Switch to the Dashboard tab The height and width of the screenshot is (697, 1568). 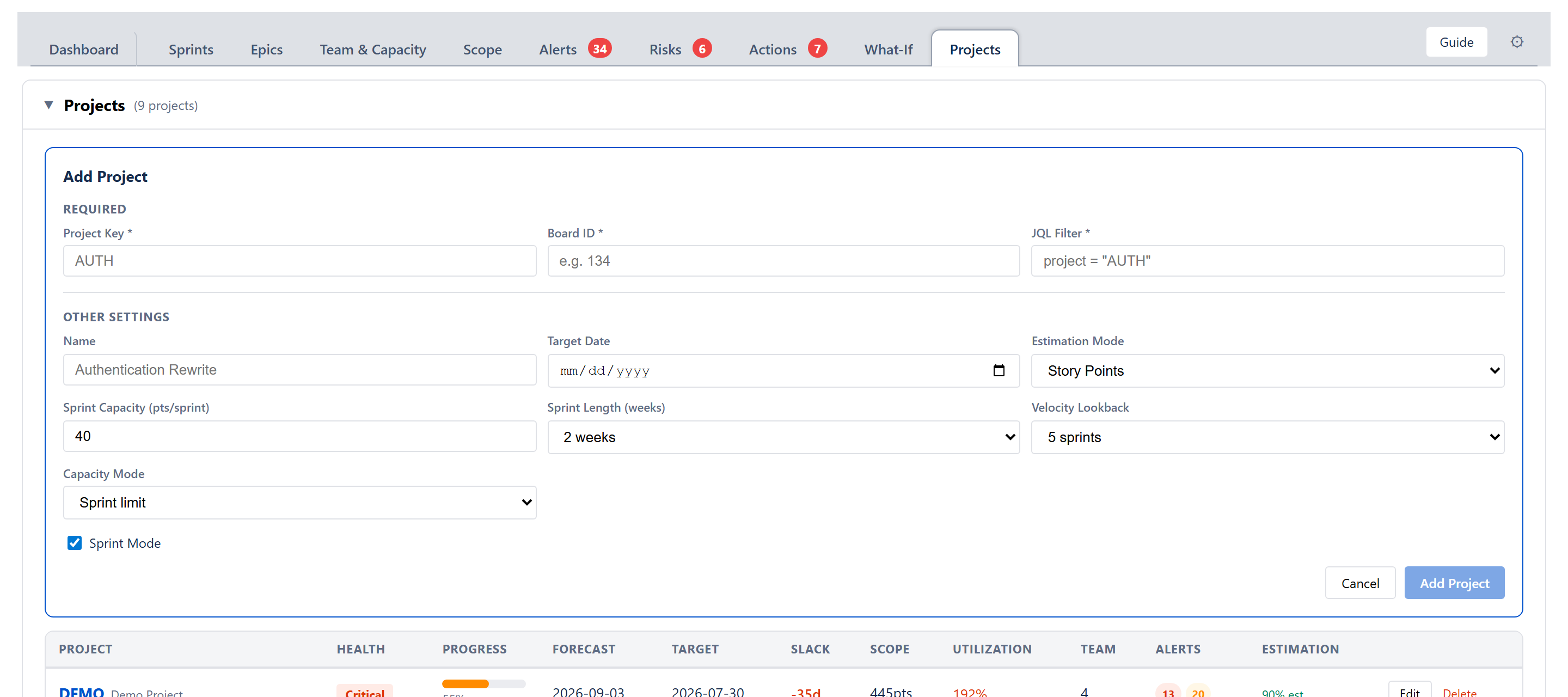84,50
